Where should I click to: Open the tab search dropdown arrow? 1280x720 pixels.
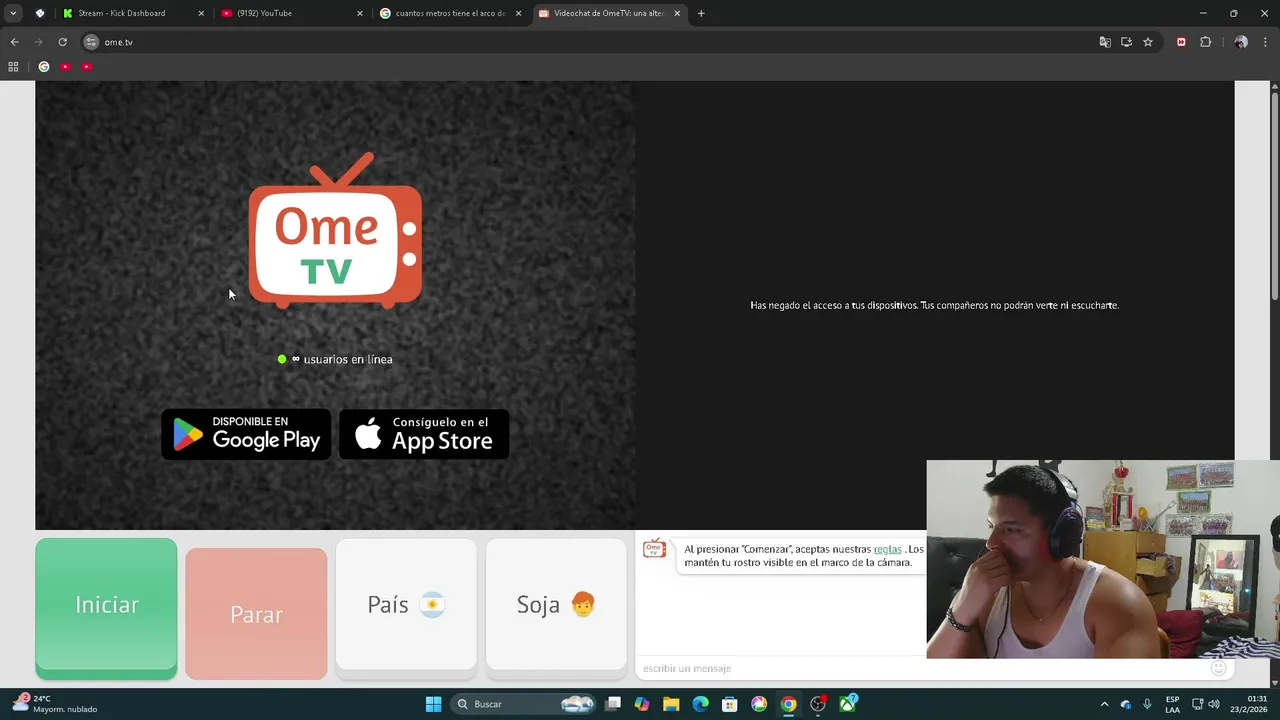point(13,13)
